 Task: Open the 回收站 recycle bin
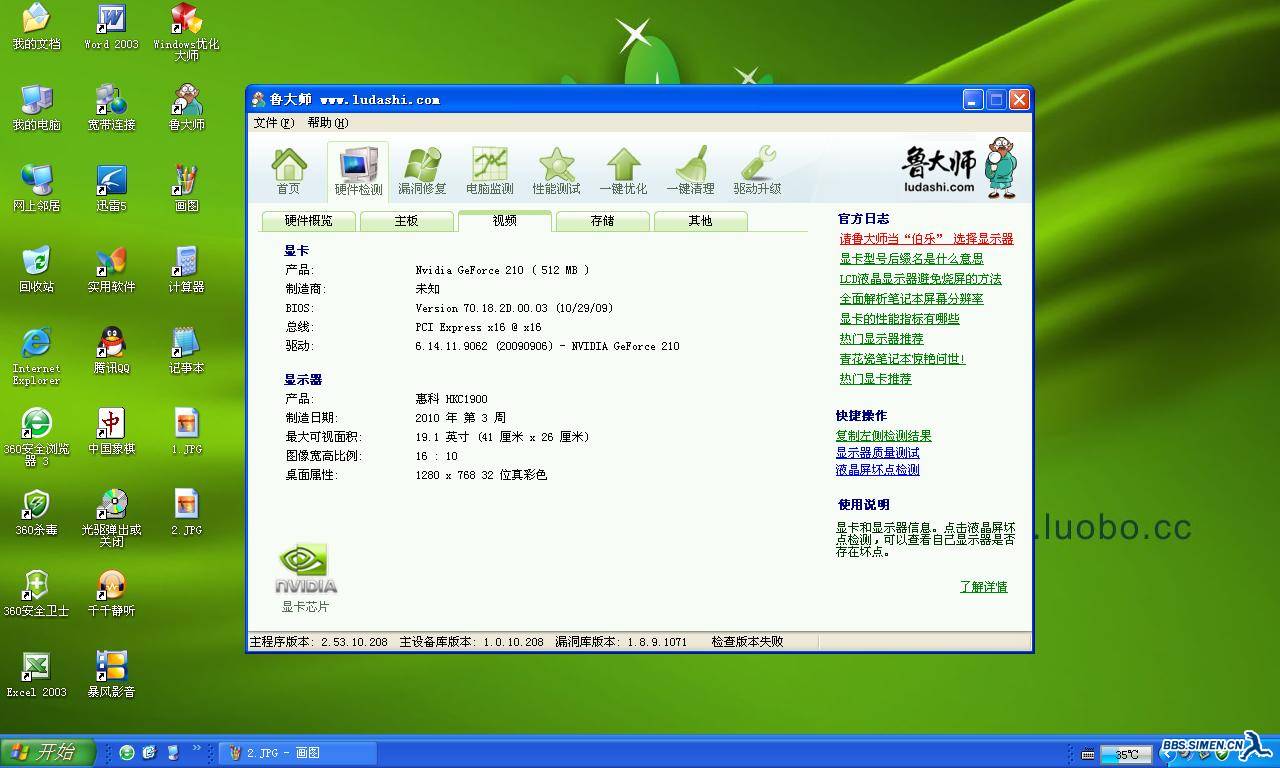tap(36, 270)
